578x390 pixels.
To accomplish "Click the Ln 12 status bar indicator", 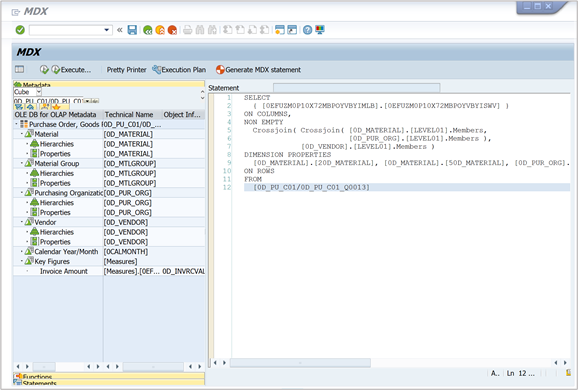I will (520, 373).
